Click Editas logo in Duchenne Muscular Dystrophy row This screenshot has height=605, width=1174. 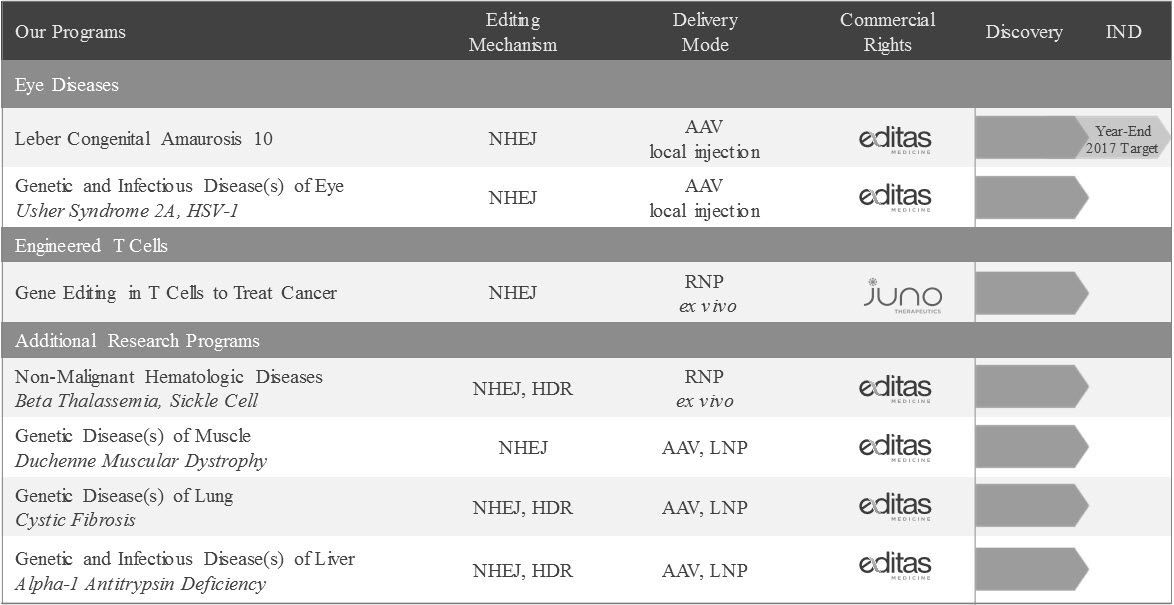(x=895, y=447)
